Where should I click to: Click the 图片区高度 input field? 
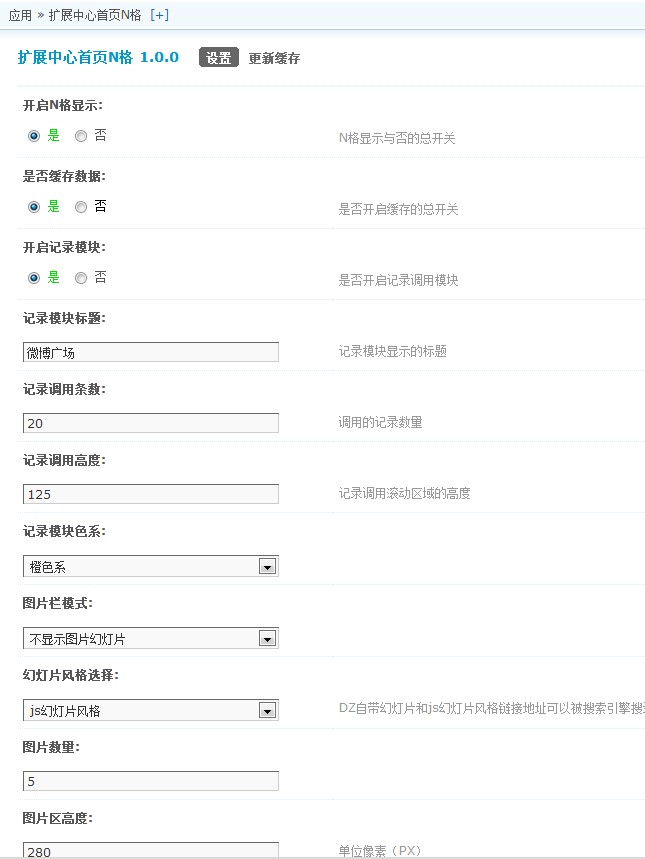tap(151, 851)
